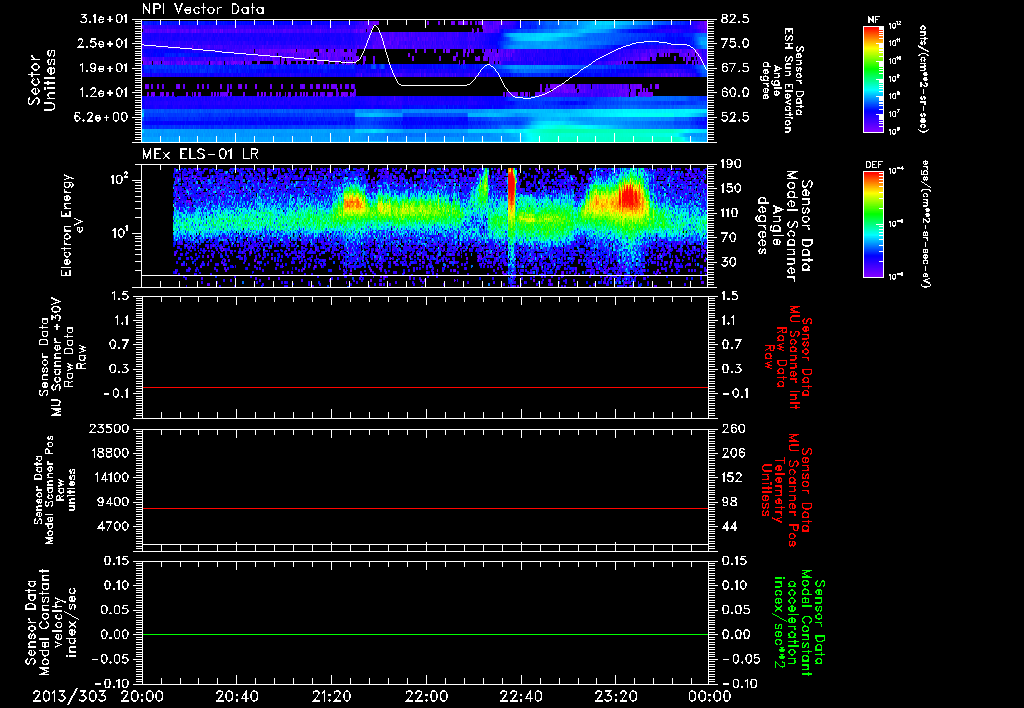Image resolution: width=1024 pixels, height=708 pixels.
Task: Click the red line in MU Scanner +30V panel
Action: coord(425,387)
